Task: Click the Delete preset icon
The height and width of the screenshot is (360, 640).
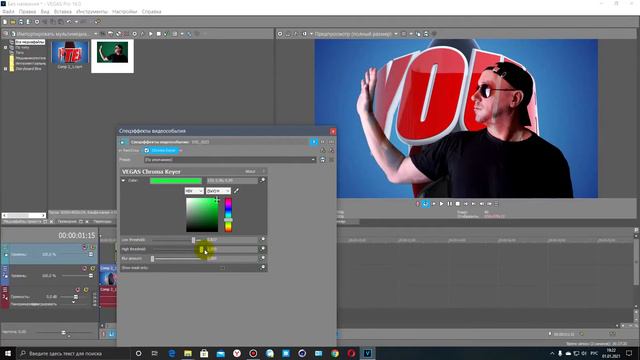Action: pos(331,160)
